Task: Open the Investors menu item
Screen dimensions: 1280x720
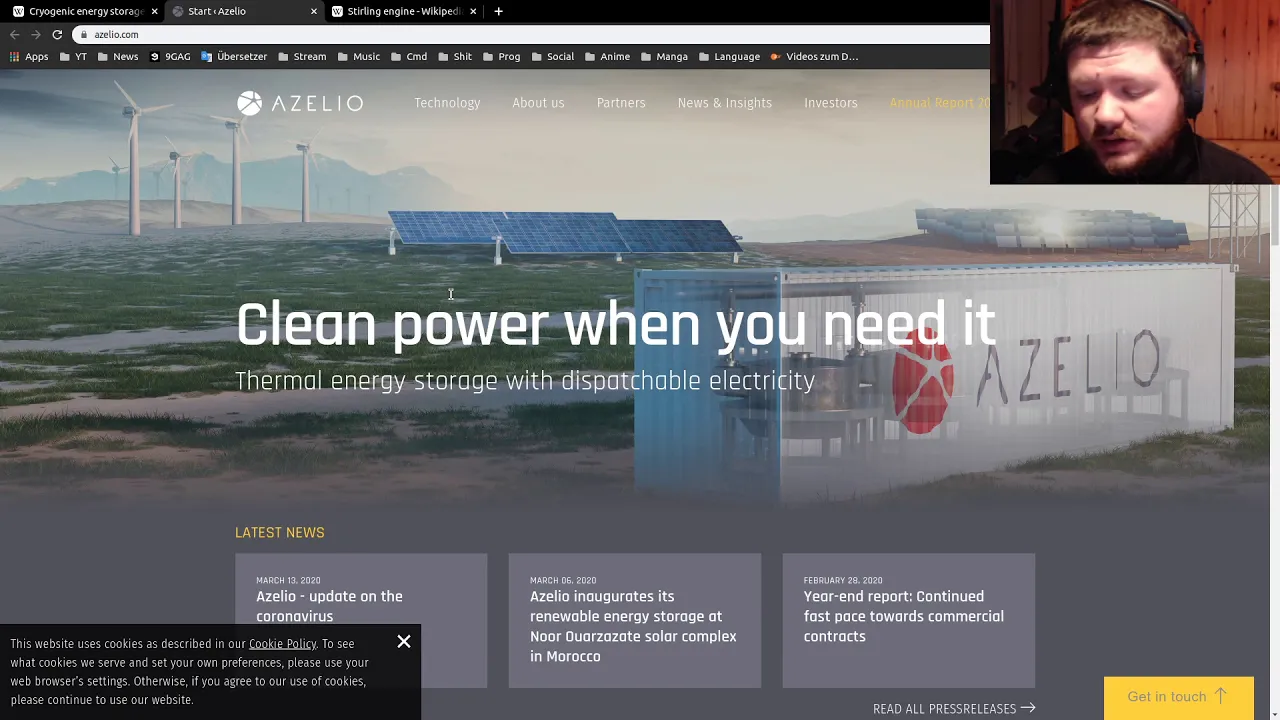Action: point(831,103)
